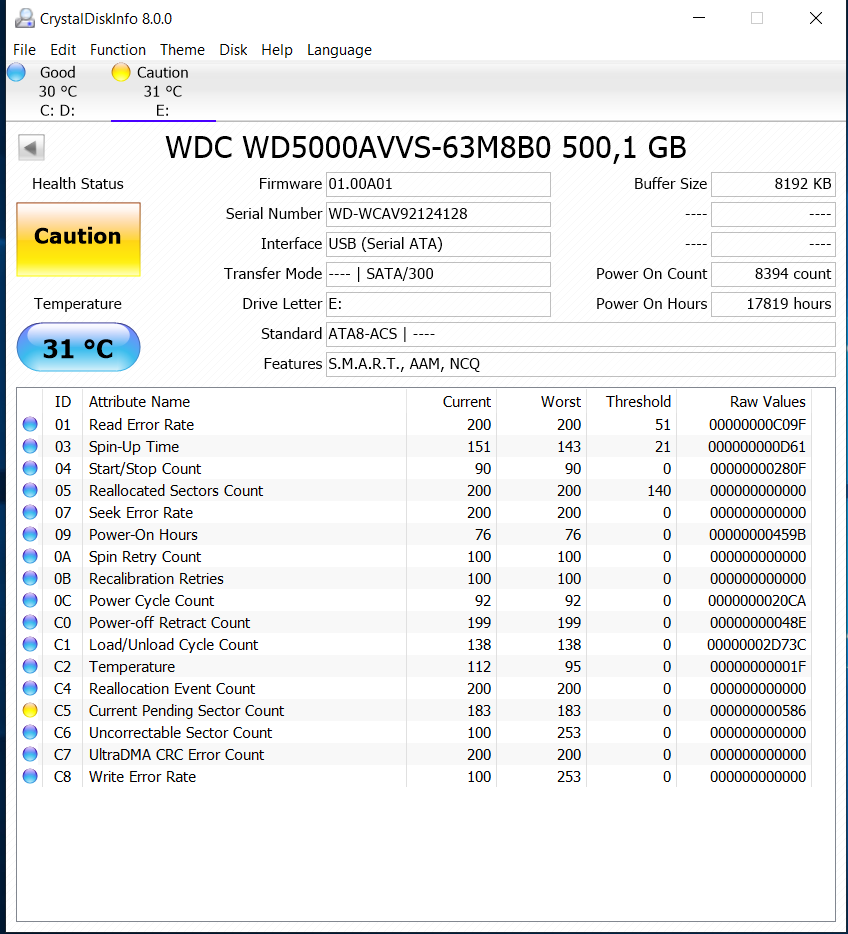
Task: Click the status orb for Reallocated Sectors Count
Action: [30, 490]
